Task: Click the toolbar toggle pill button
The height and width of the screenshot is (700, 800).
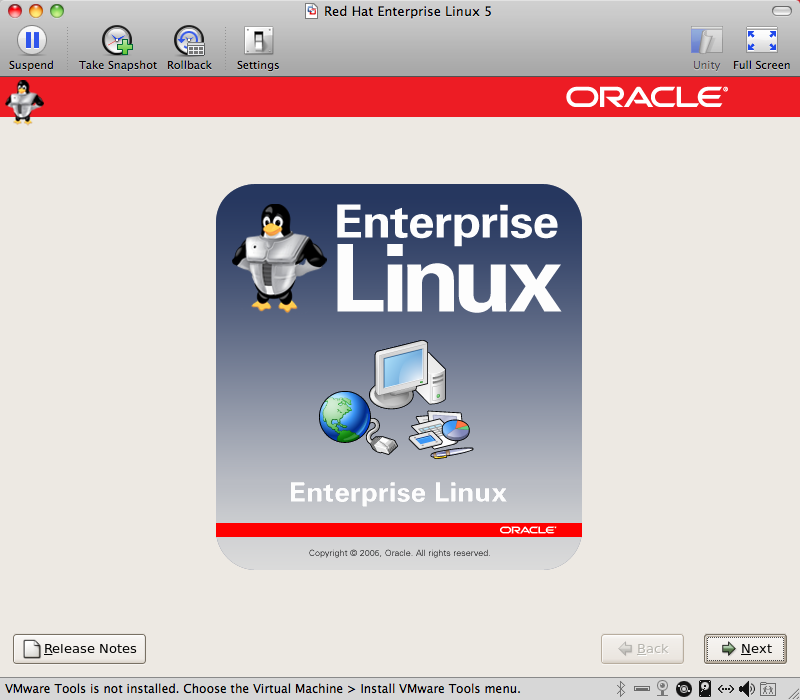Action: click(782, 11)
